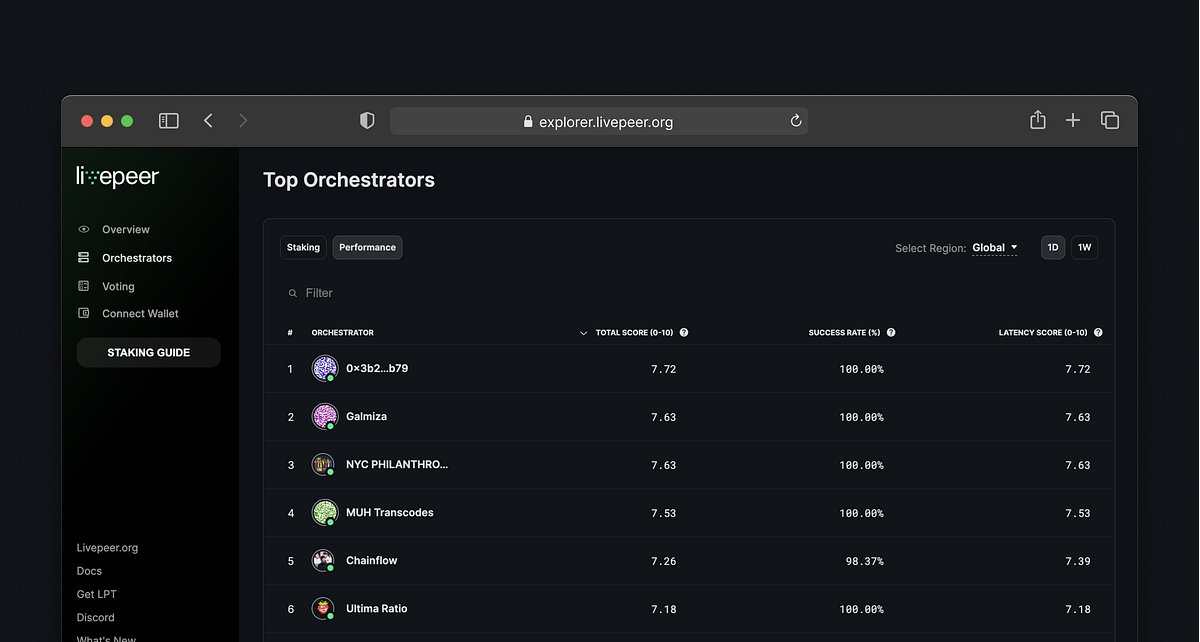Open the Global region selector dropdown

pyautogui.click(x=993, y=247)
